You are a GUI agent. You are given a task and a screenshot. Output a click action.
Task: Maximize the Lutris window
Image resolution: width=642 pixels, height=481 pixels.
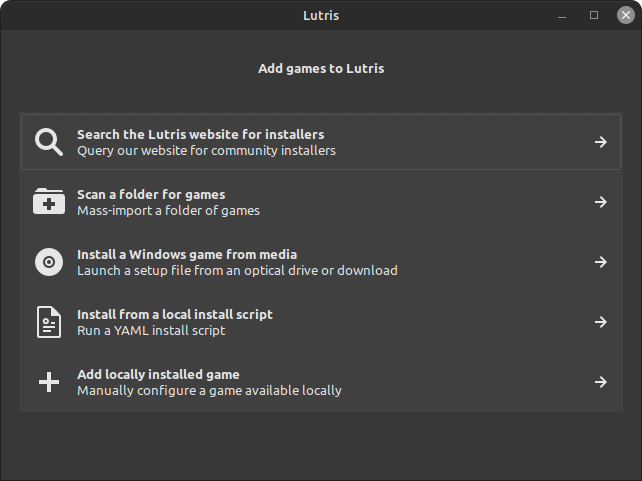pyautogui.click(x=594, y=15)
